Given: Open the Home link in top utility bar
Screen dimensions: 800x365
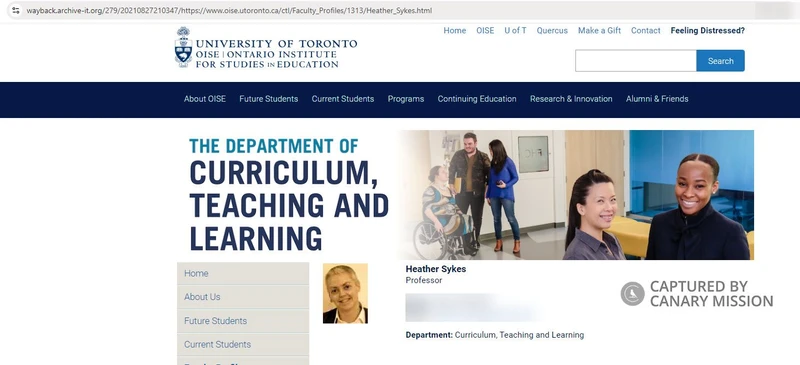Looking at the screenshot, I should coord(455,31).
